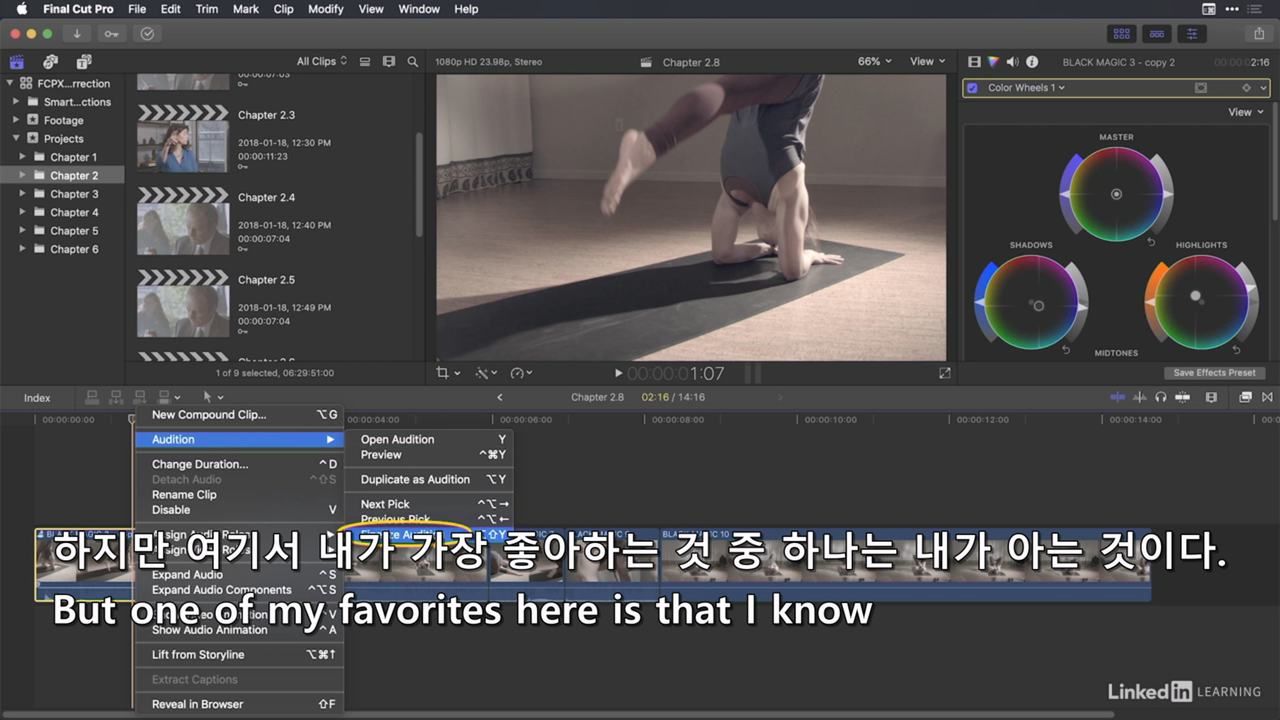Viewport: 1280px width, 720px height.
Task: Go back in timeline history arrow
Action: (x=500, y=398)
